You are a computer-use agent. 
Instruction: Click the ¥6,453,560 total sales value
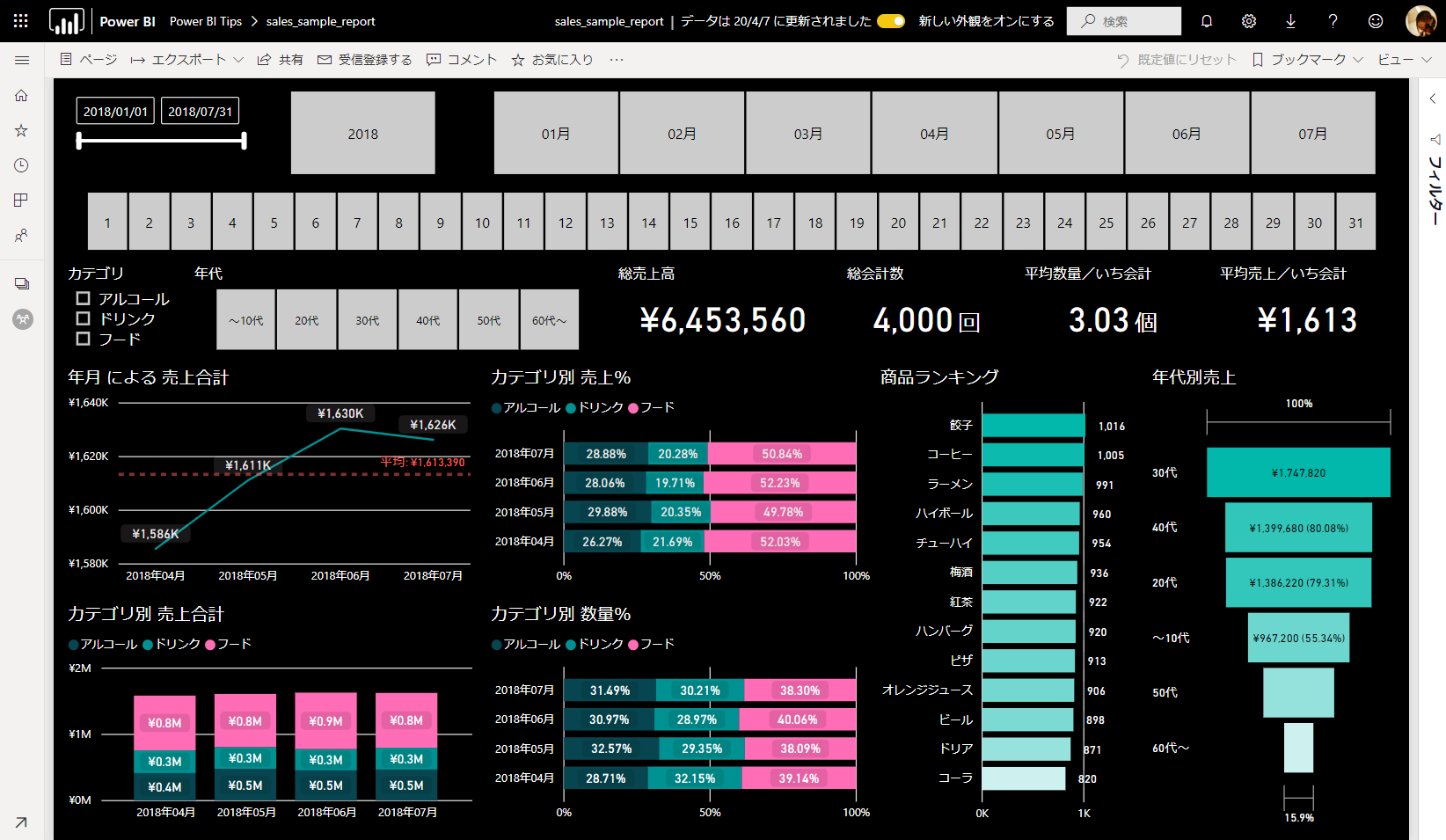(x=722, y=320)
